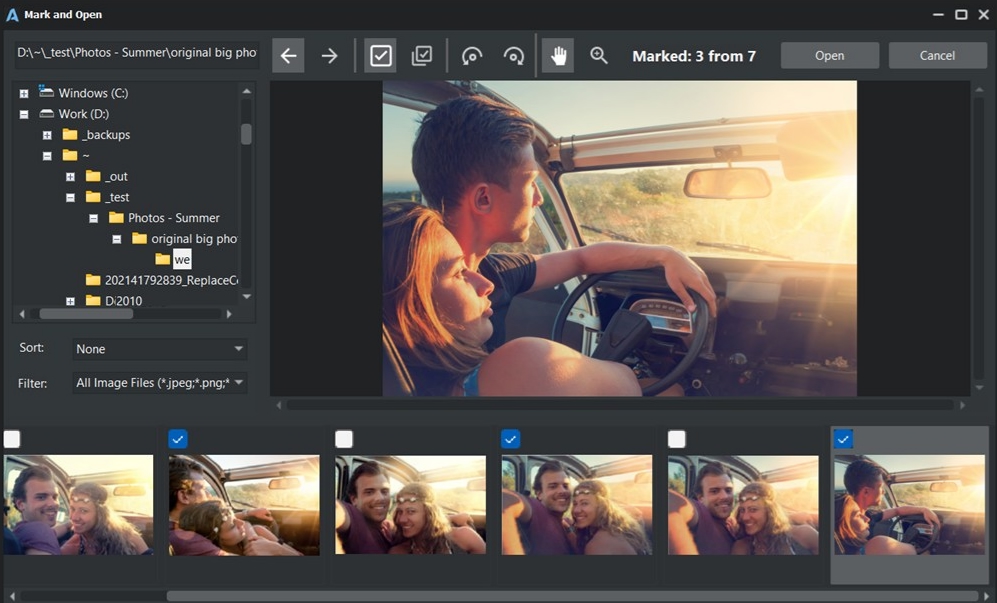This screenshot has width=997, height=603.
Task: Select the third thumbnail photo
Action: (x=410, y=505)
